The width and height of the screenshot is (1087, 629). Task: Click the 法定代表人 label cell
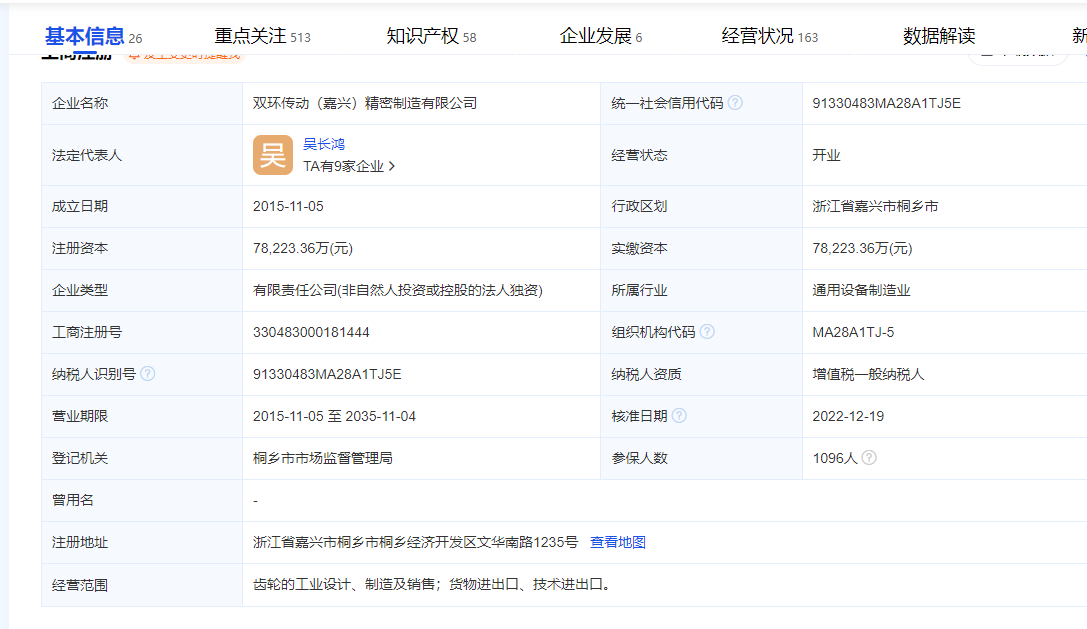pos(142,155)
